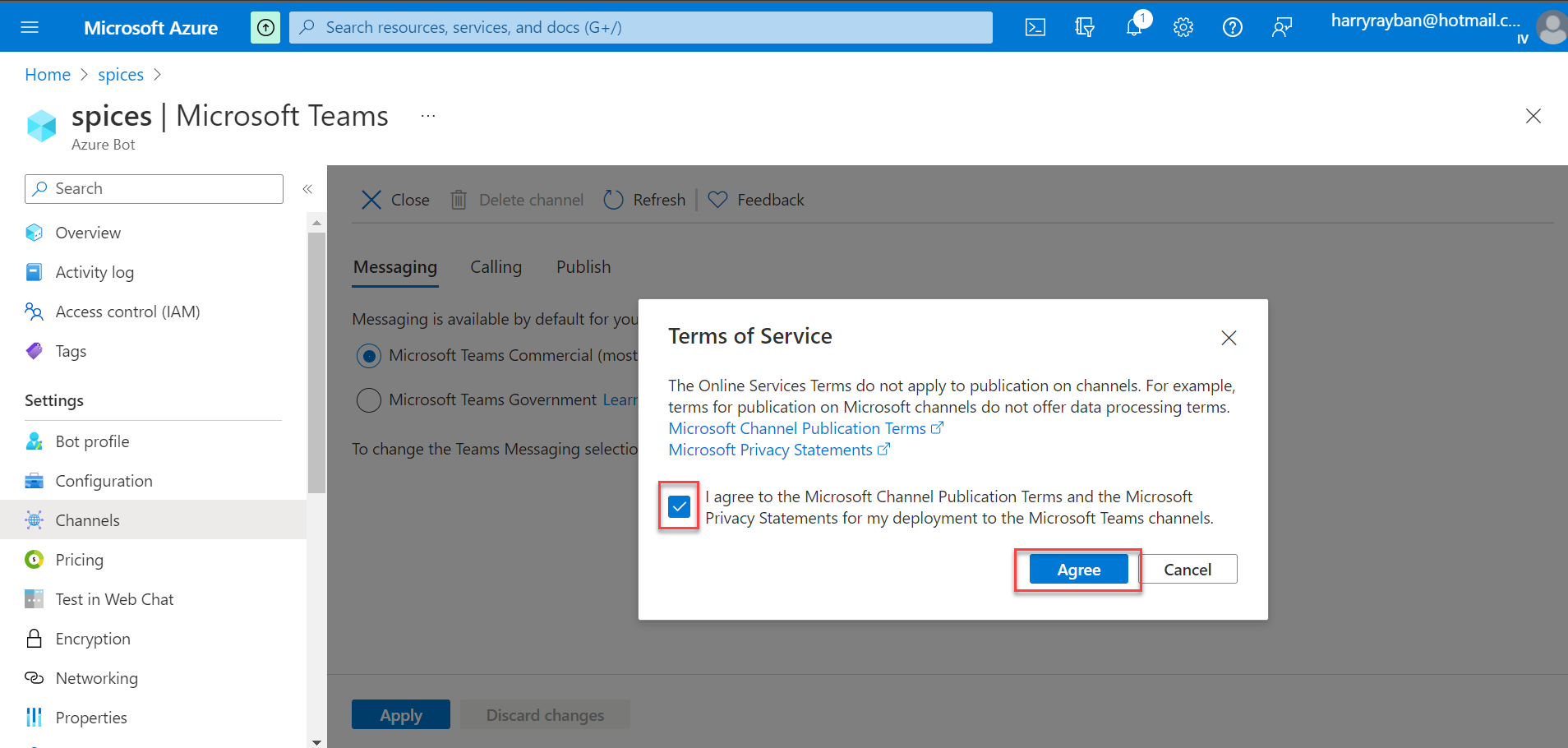This screenshot has width=1568, height=748.
Task: Click the sidebar Search box
Action: click(x=154, y=189)
